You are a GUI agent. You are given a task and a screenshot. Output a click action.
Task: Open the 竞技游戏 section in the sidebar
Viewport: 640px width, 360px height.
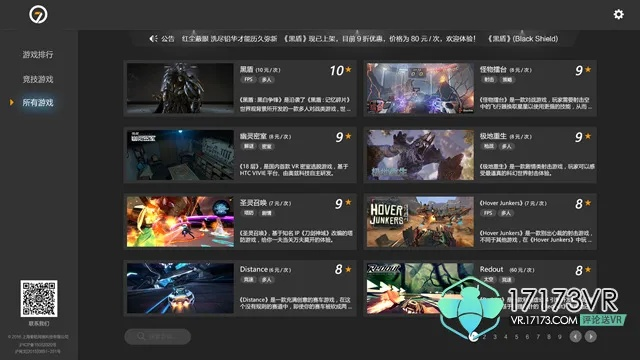[38, 79]
